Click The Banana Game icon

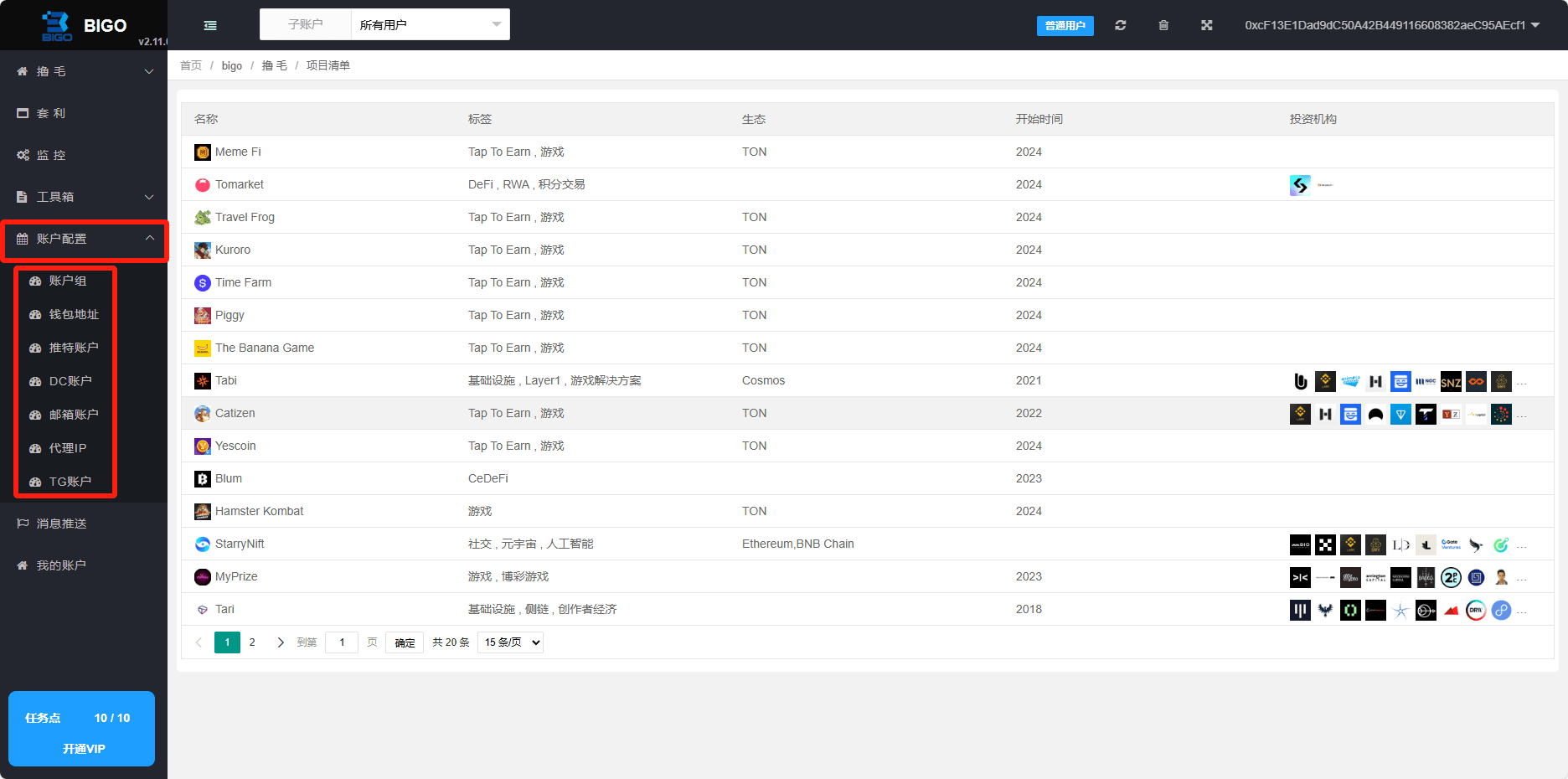pyautogui.click(x=203, y=348)
